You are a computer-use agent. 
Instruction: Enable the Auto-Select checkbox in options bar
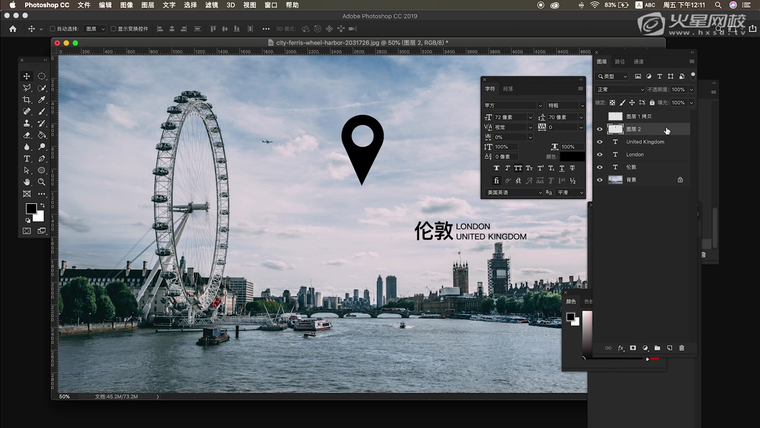pyautogui.click(x=54, y=29)
